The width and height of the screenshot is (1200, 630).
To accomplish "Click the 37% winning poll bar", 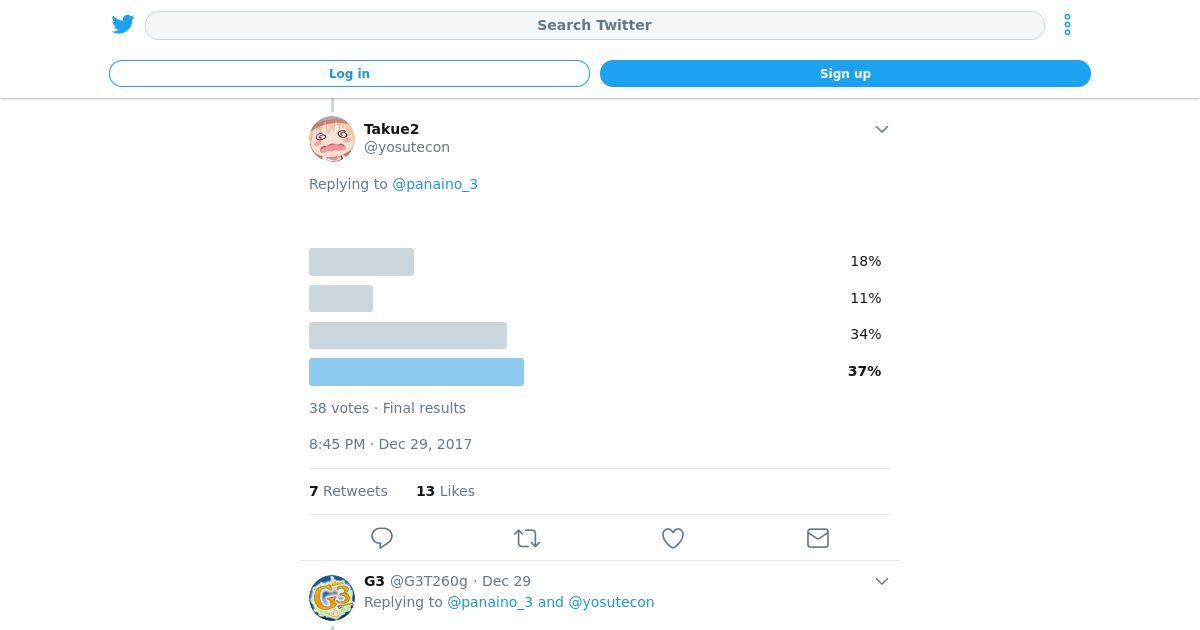I will tap(416, 372).
